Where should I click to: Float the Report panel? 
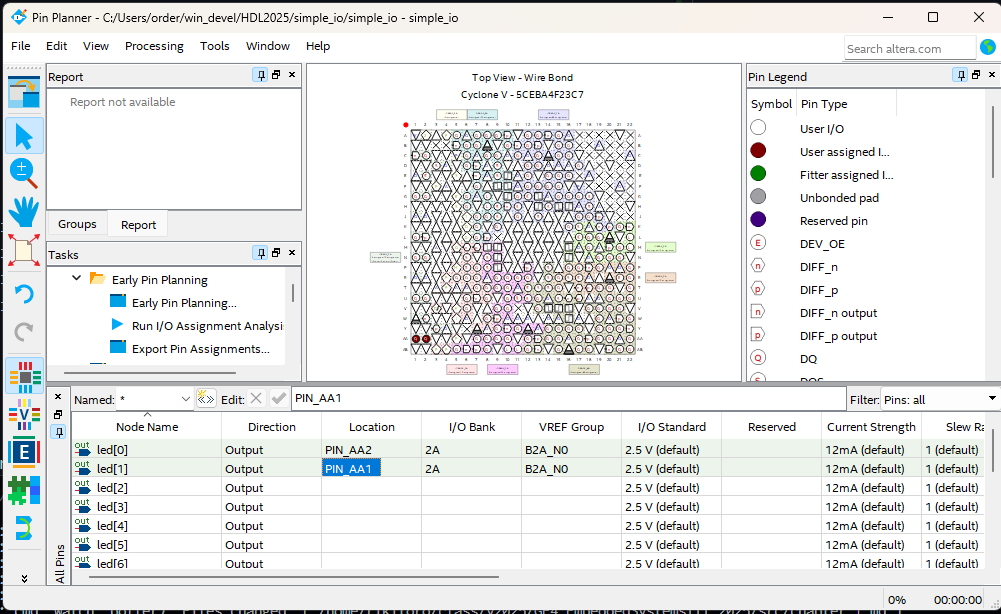tap(276, 75)
